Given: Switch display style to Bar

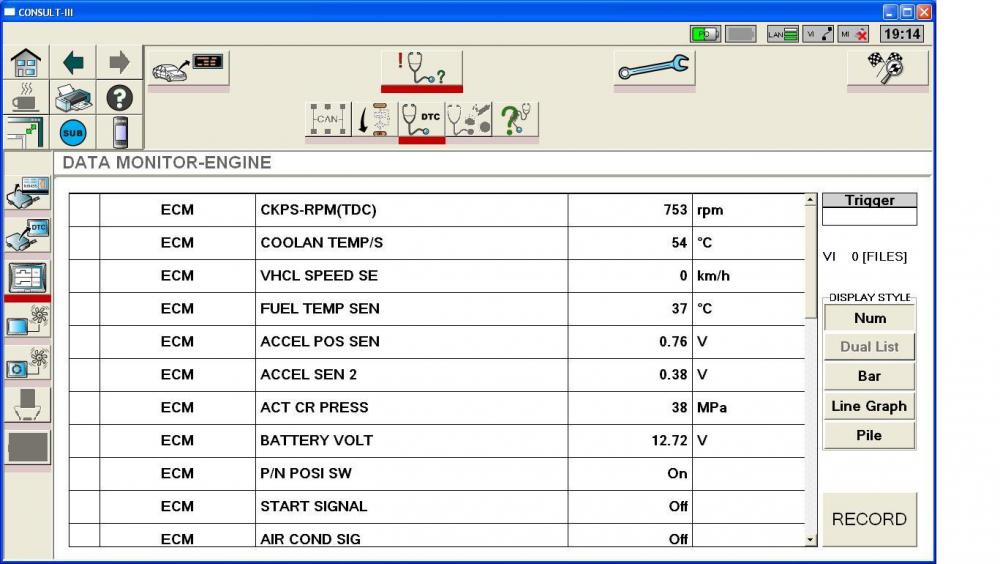Looking at the screenshot, I should 869,376.
